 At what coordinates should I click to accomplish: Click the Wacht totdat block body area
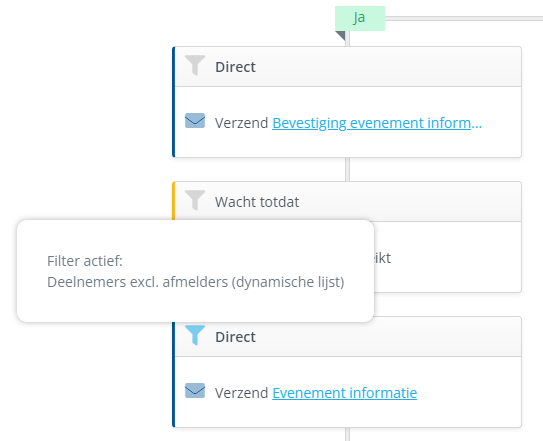pyautogui.click(x=447, y=257)
